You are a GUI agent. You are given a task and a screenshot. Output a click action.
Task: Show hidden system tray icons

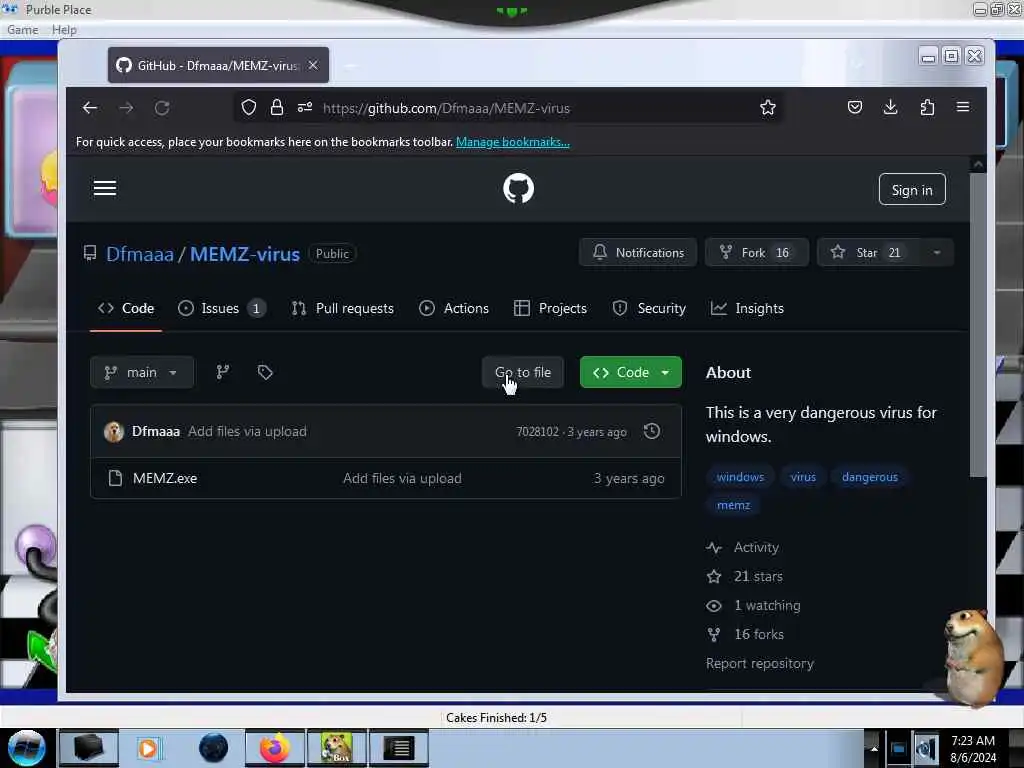874,748
